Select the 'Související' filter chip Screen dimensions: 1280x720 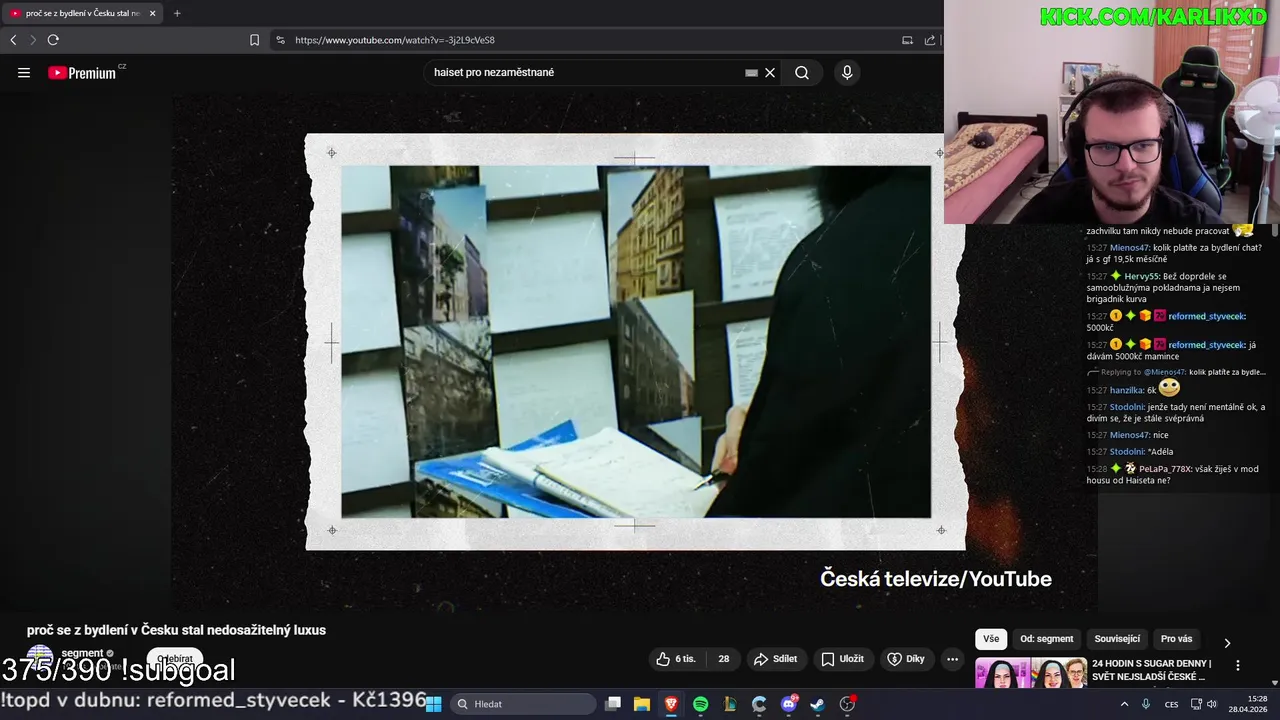1117,639
